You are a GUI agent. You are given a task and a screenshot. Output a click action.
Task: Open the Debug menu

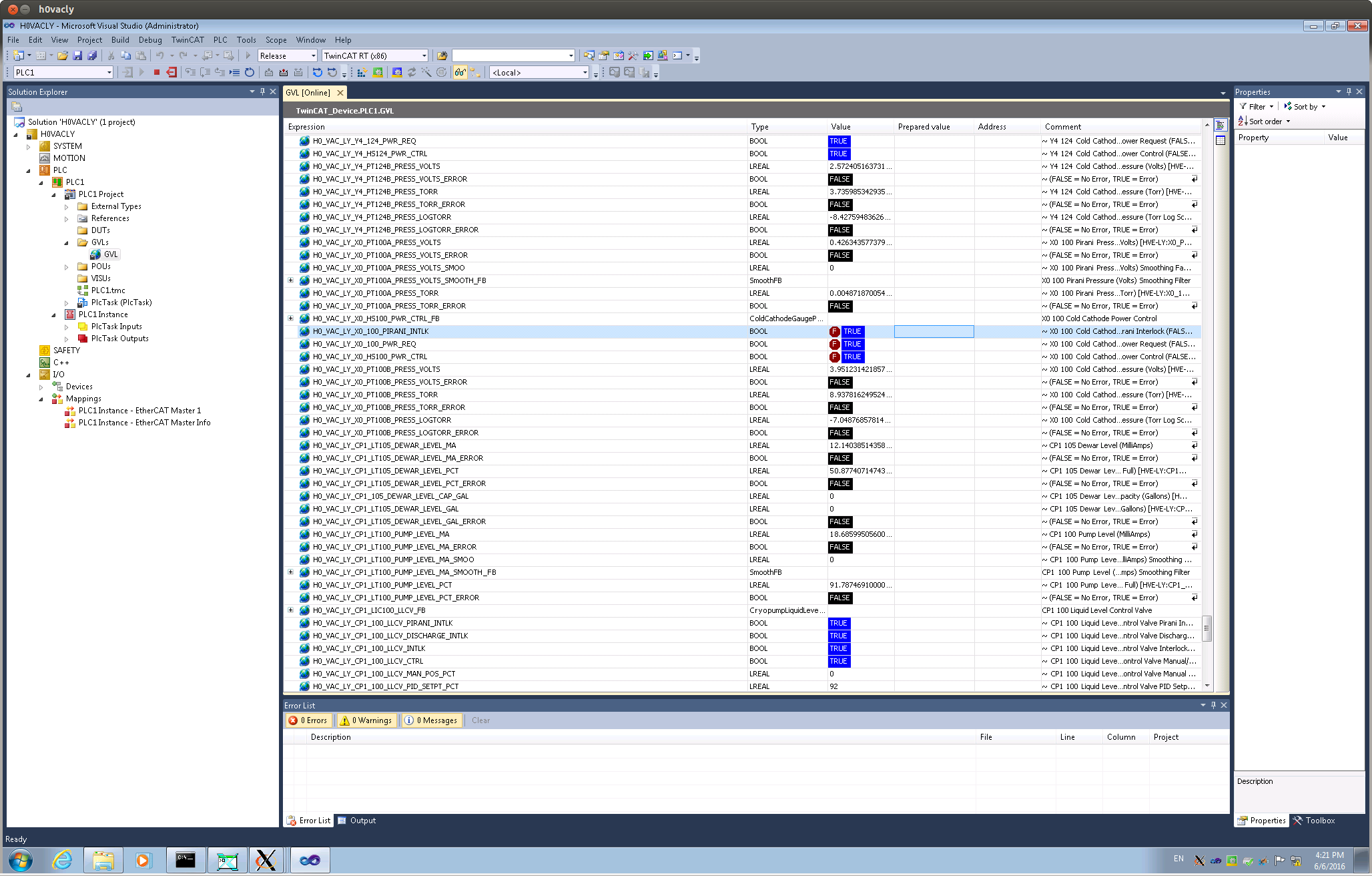point(150,40)
